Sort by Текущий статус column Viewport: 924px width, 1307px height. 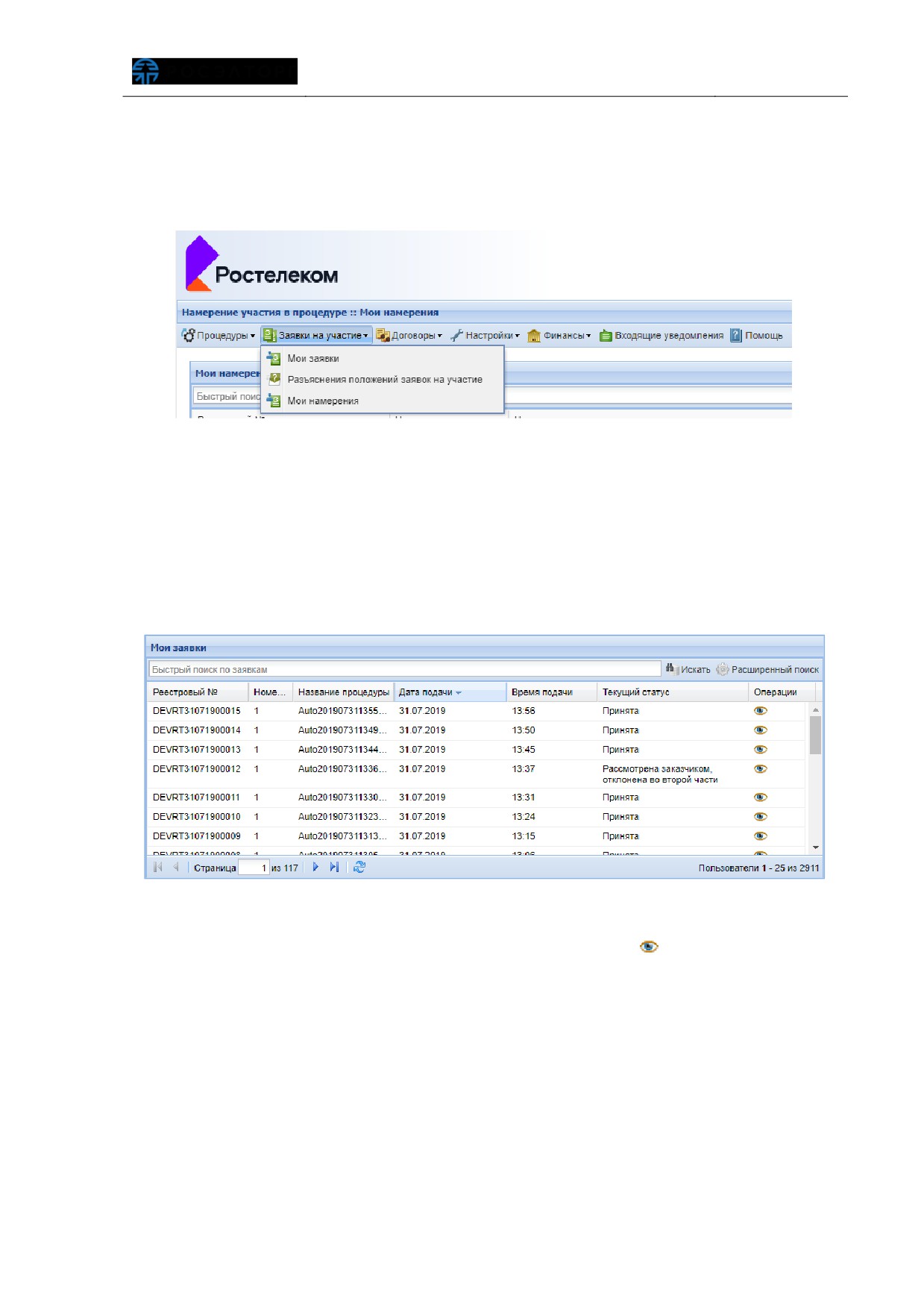pos(673,692)
